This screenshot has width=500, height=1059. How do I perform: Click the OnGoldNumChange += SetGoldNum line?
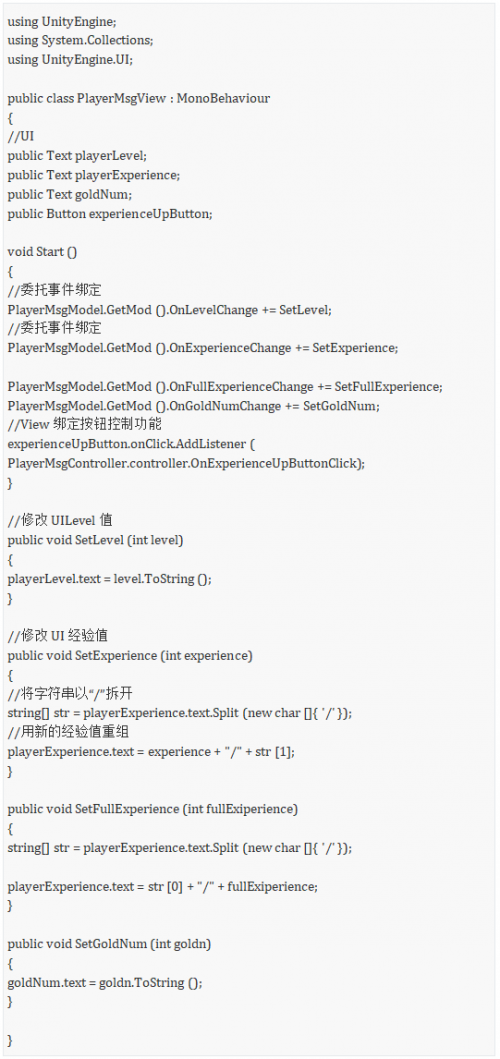coord(193,406)
